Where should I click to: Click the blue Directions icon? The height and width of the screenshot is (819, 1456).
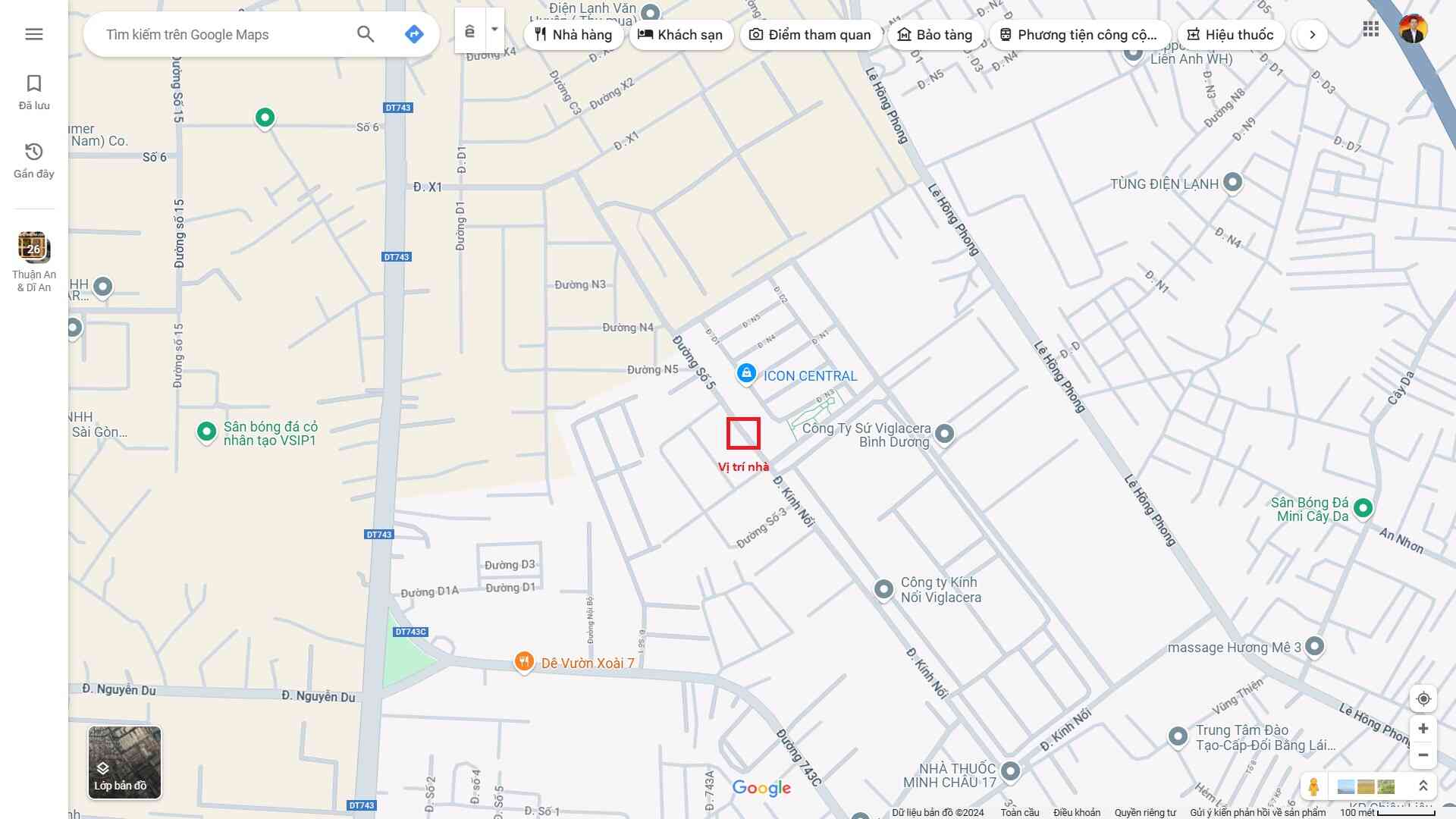click(414, 34)
